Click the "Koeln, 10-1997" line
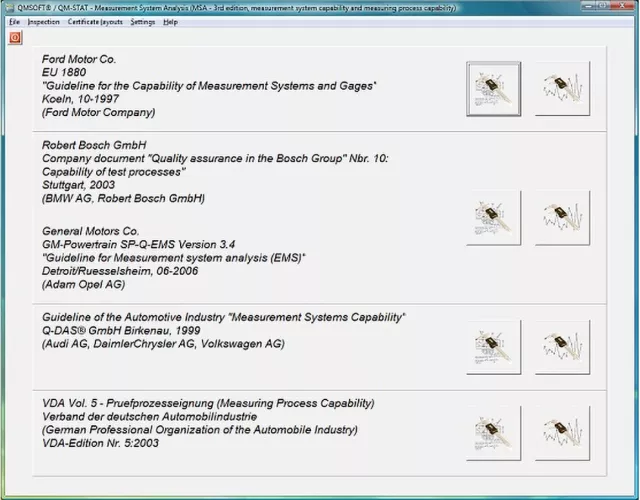This screenshot has width=640, height=500. tap(80, 99)
